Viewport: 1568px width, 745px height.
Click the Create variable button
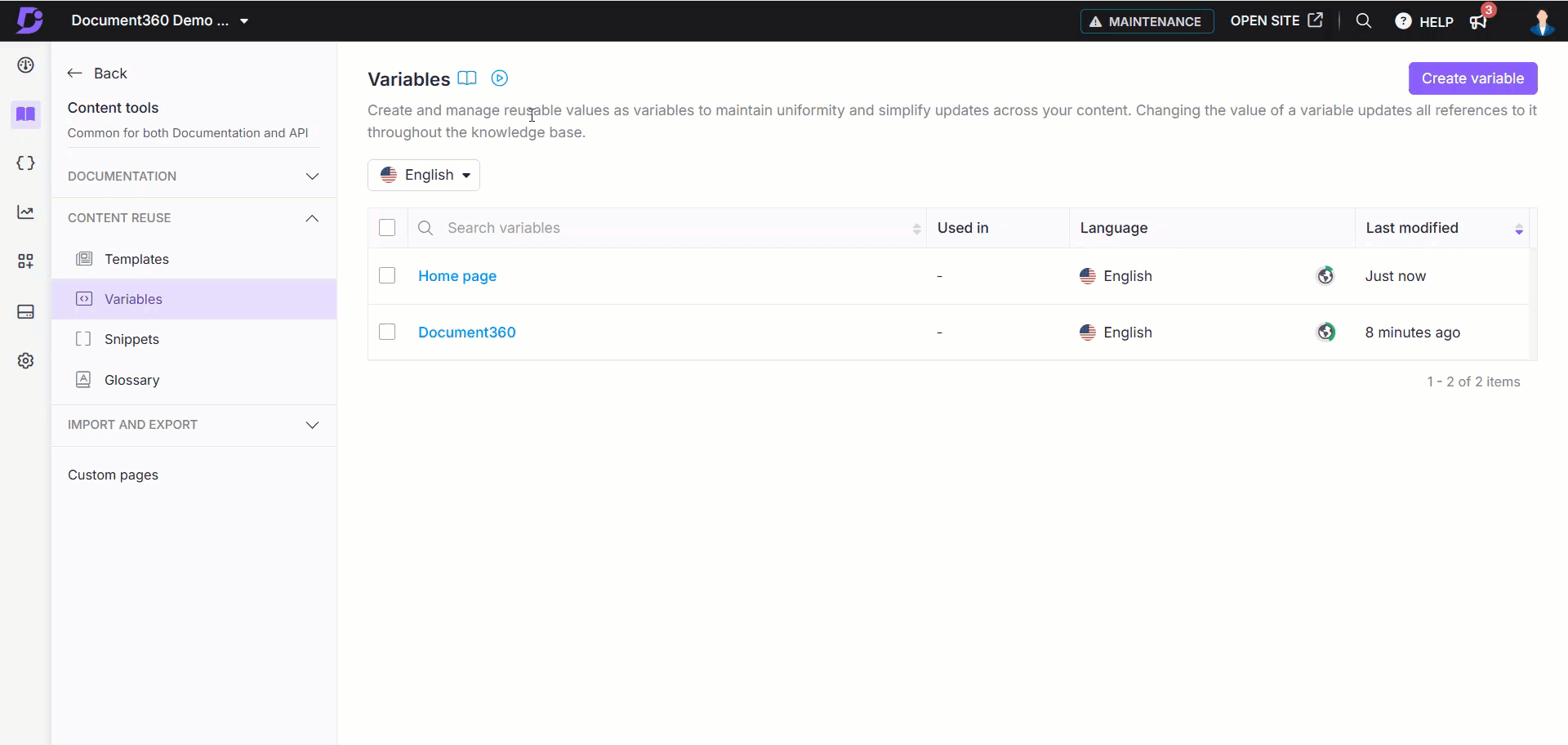1472,78
